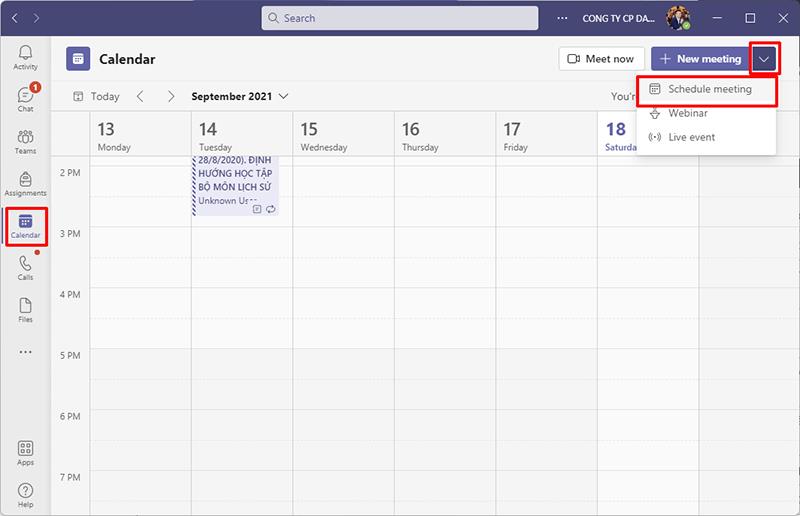The image size is (800, 516).
Task: Open the Activity feed icon
Action: [25, 57]
